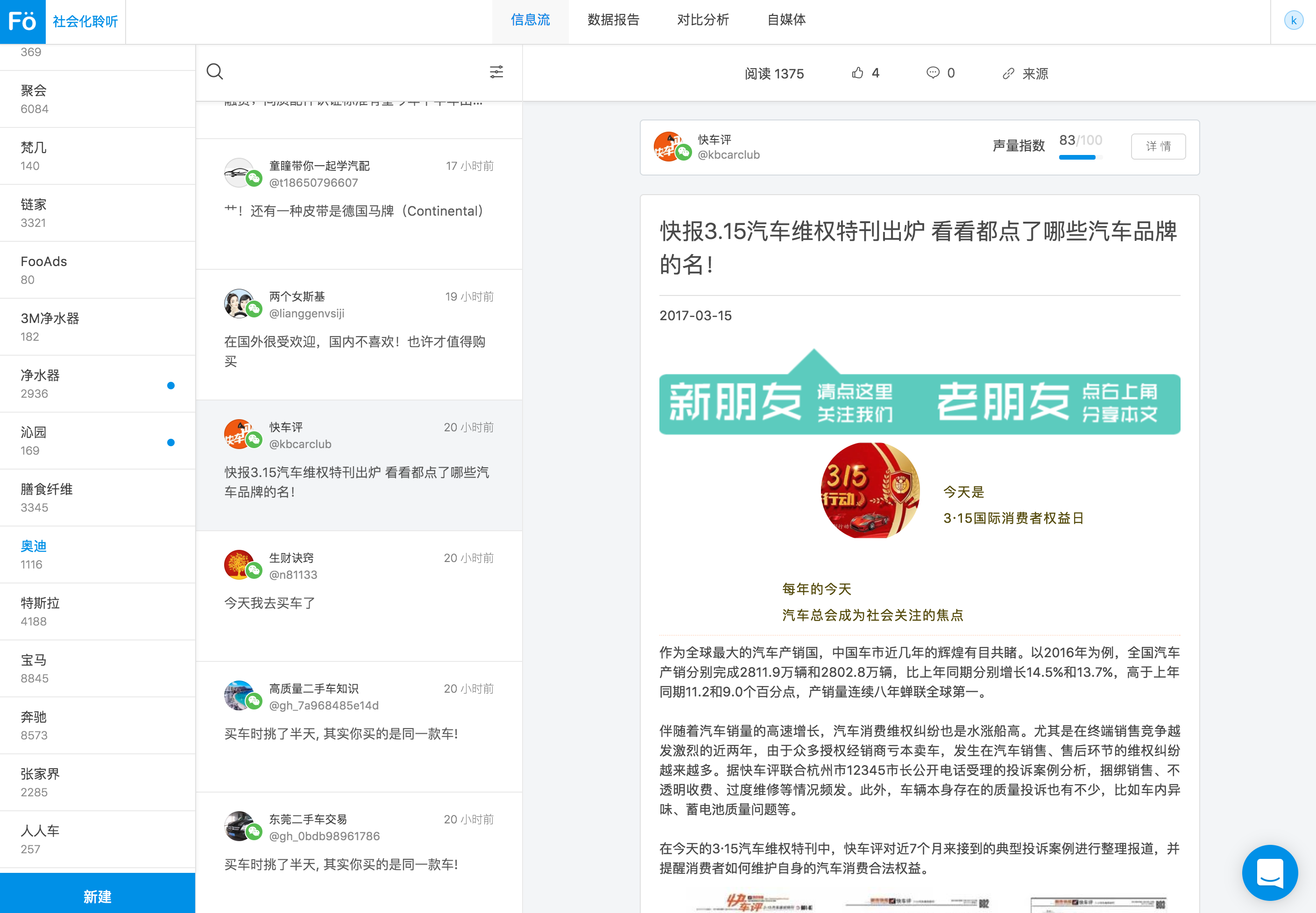Select the 张家界 topic
The image size is (1316, 913).
pos(97,782)
